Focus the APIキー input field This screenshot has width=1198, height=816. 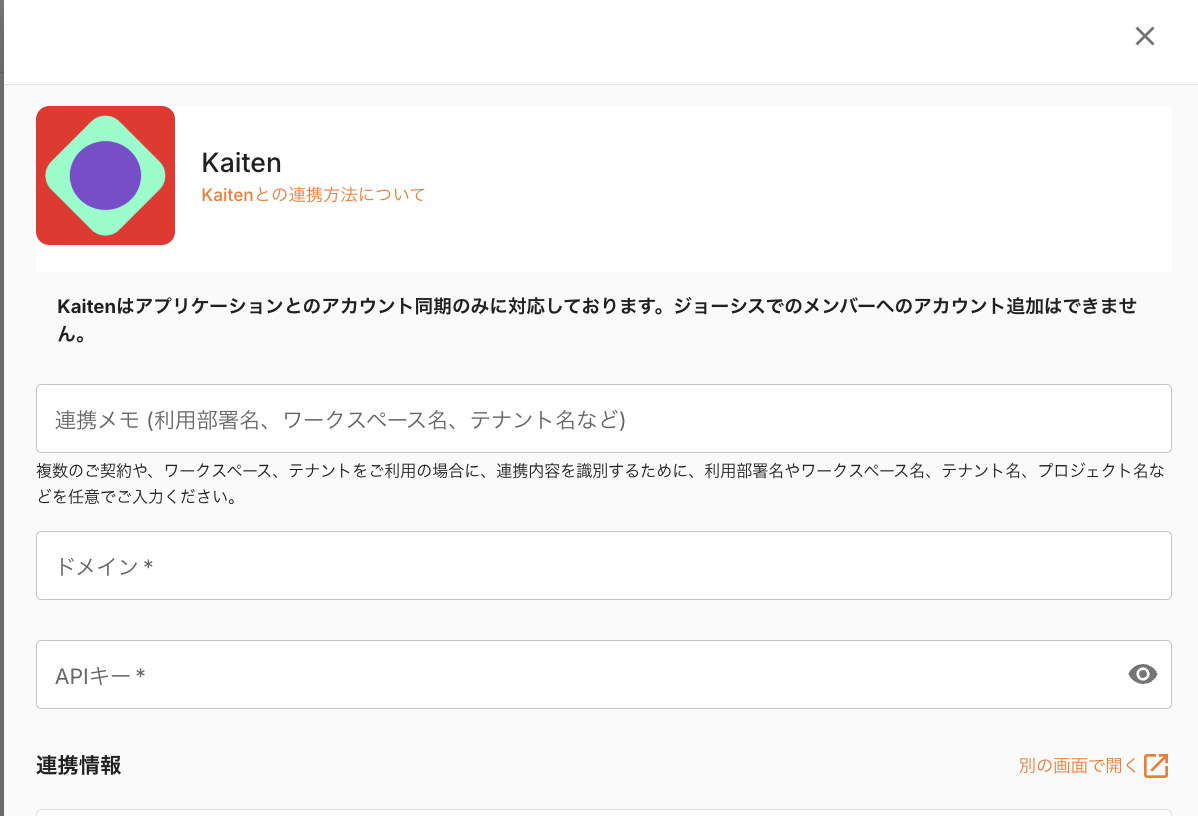coord(580,675)
